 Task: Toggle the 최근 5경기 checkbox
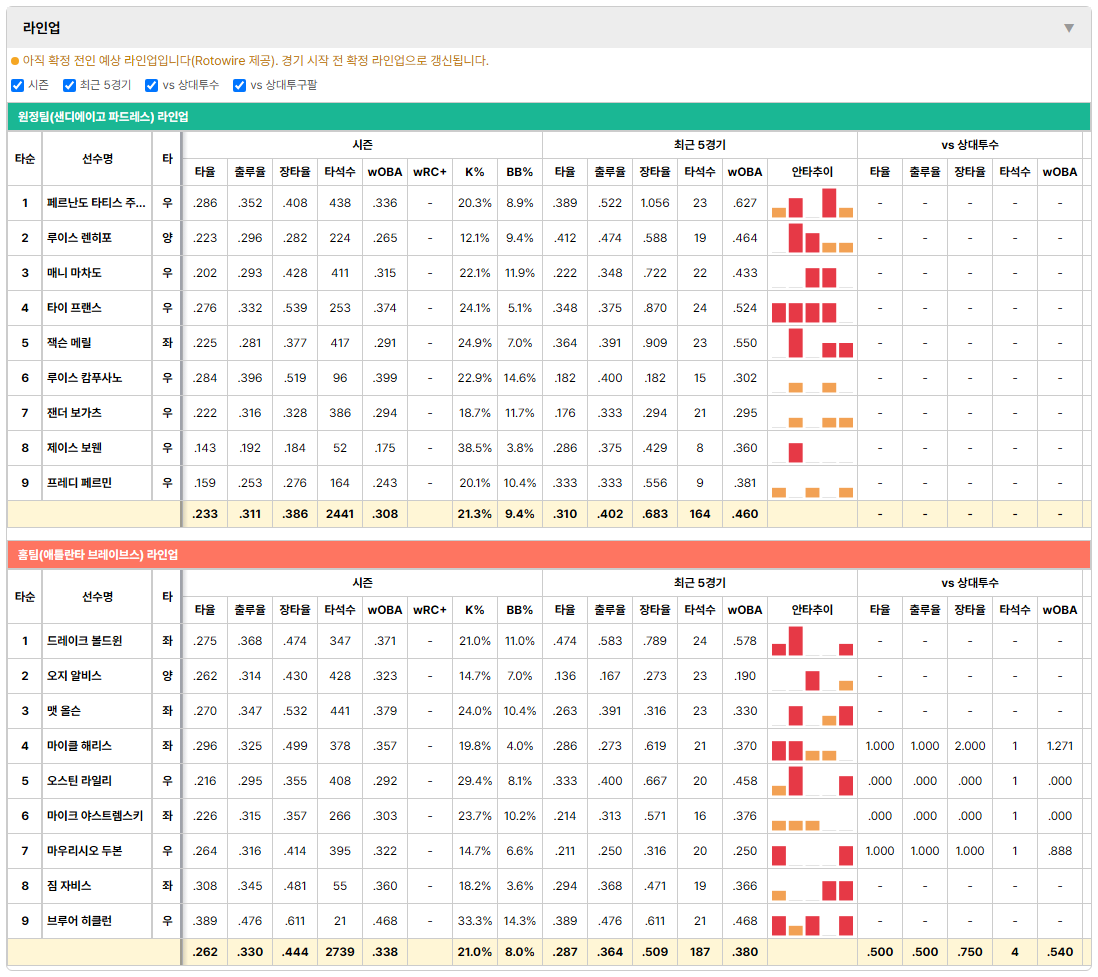click(69, 85)
